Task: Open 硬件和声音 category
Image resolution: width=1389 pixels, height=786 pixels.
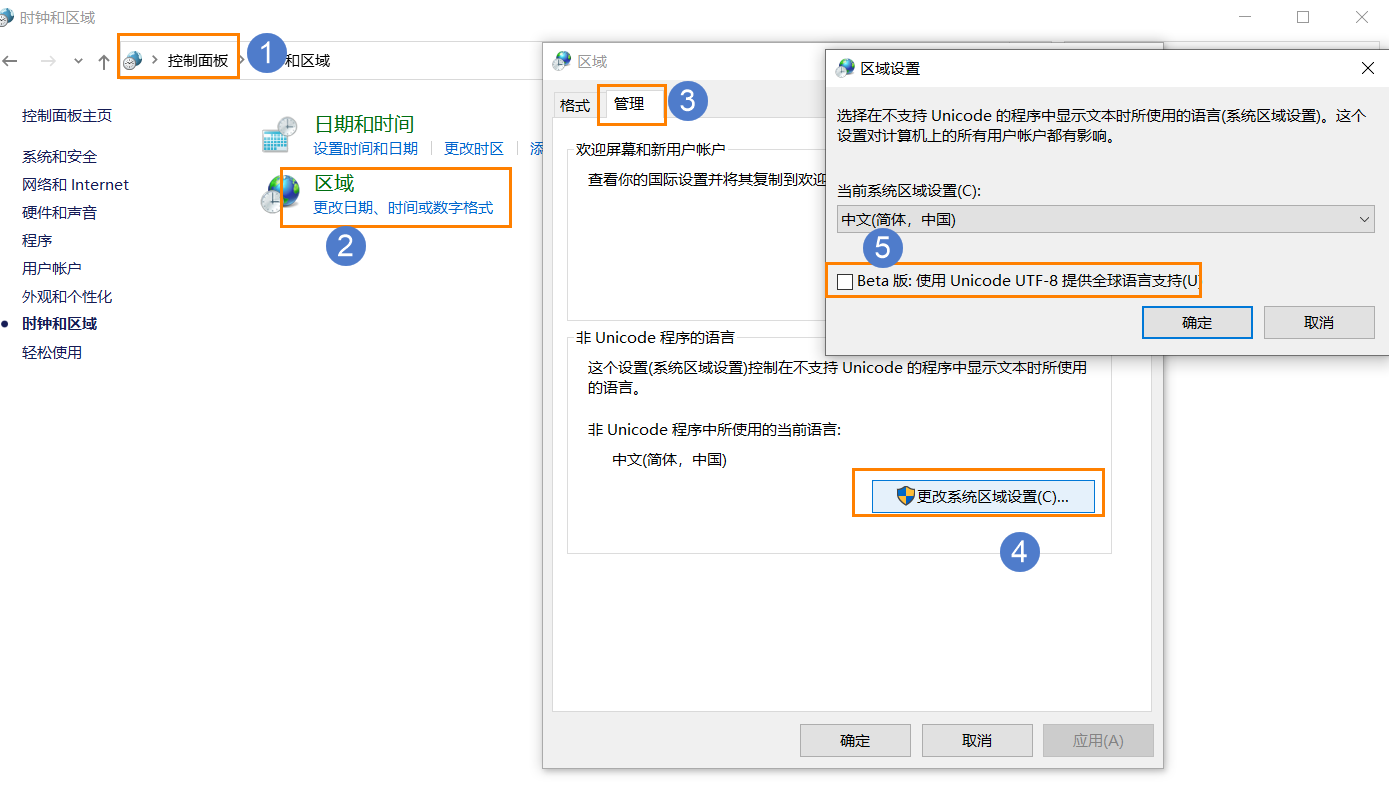Action: coord(59,213)
